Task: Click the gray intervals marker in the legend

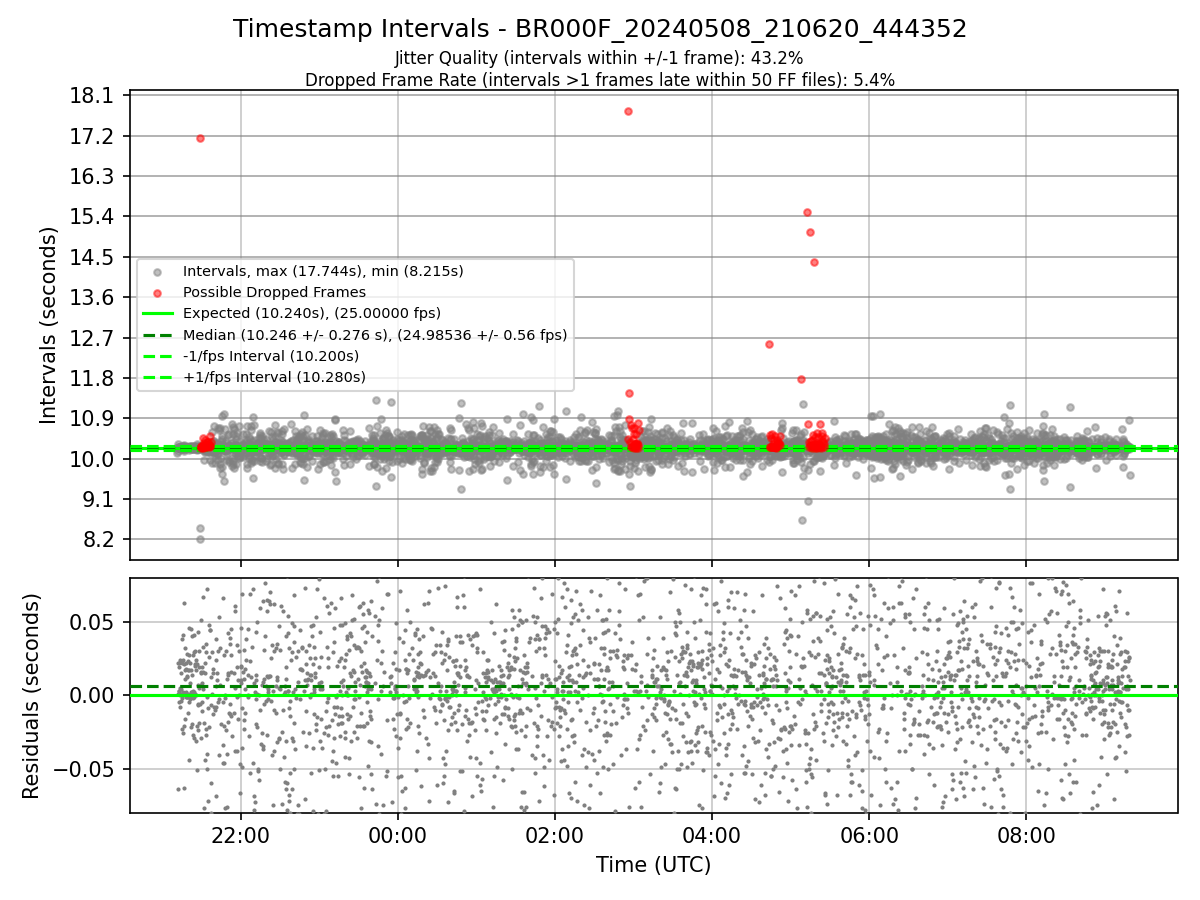Action: [157, 272]
